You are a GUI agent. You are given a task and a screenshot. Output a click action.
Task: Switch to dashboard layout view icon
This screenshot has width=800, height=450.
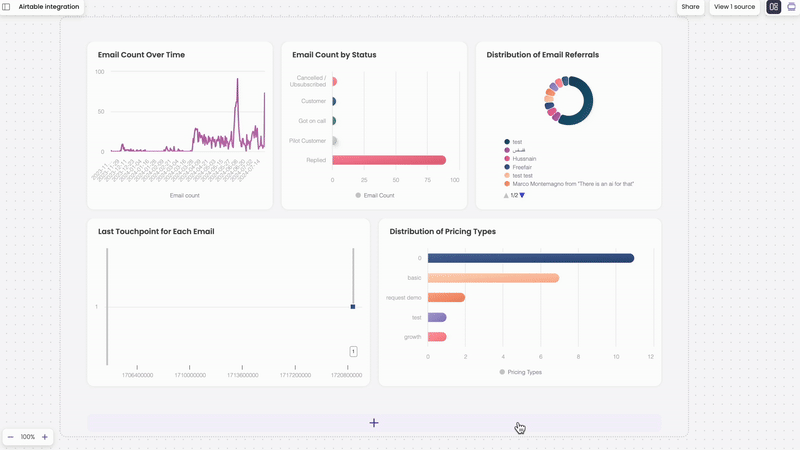pos(773,7)
